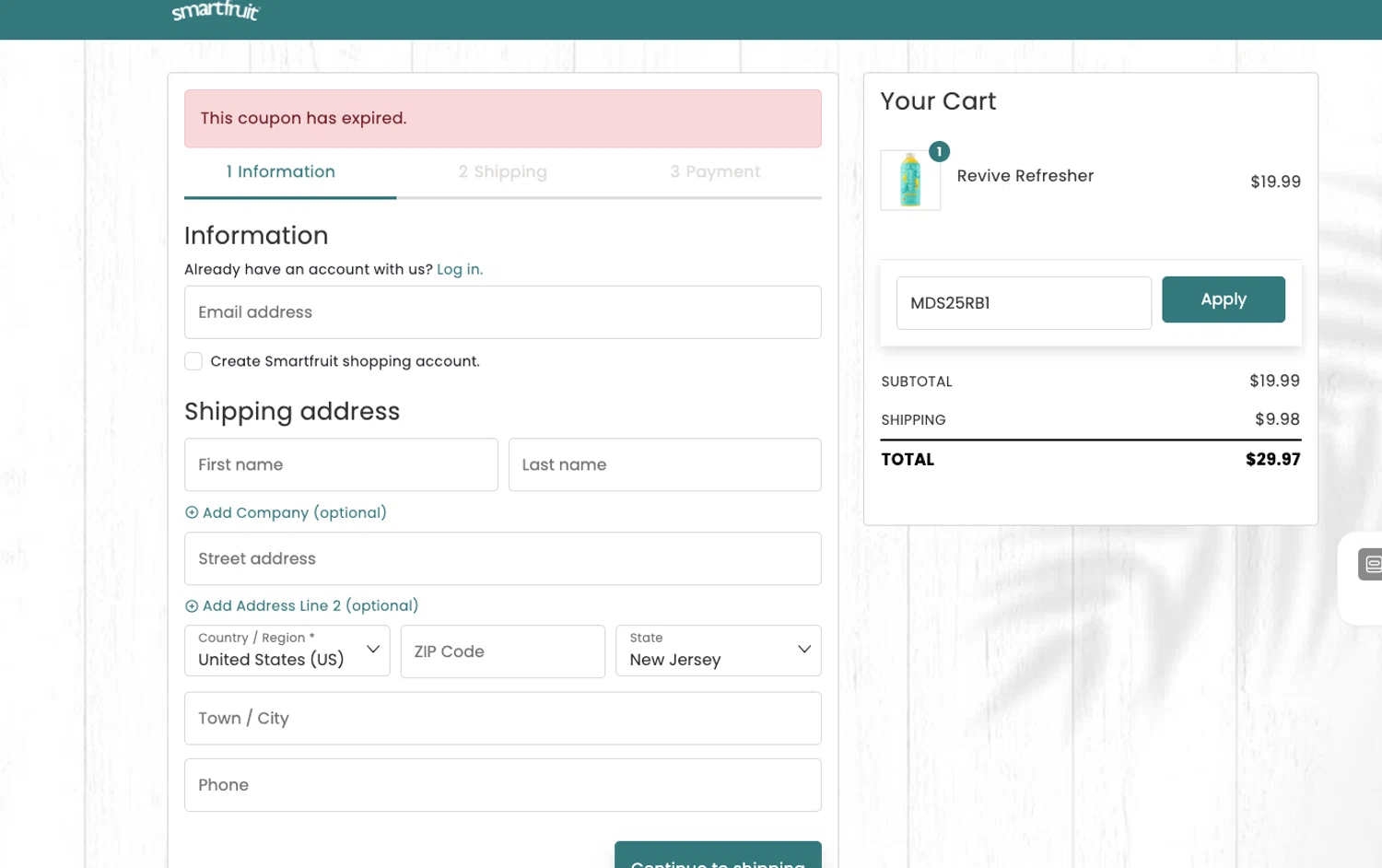Click Add Company (optional) link
The height and width of the screenshot is (868, 1382).
(295, 512)
